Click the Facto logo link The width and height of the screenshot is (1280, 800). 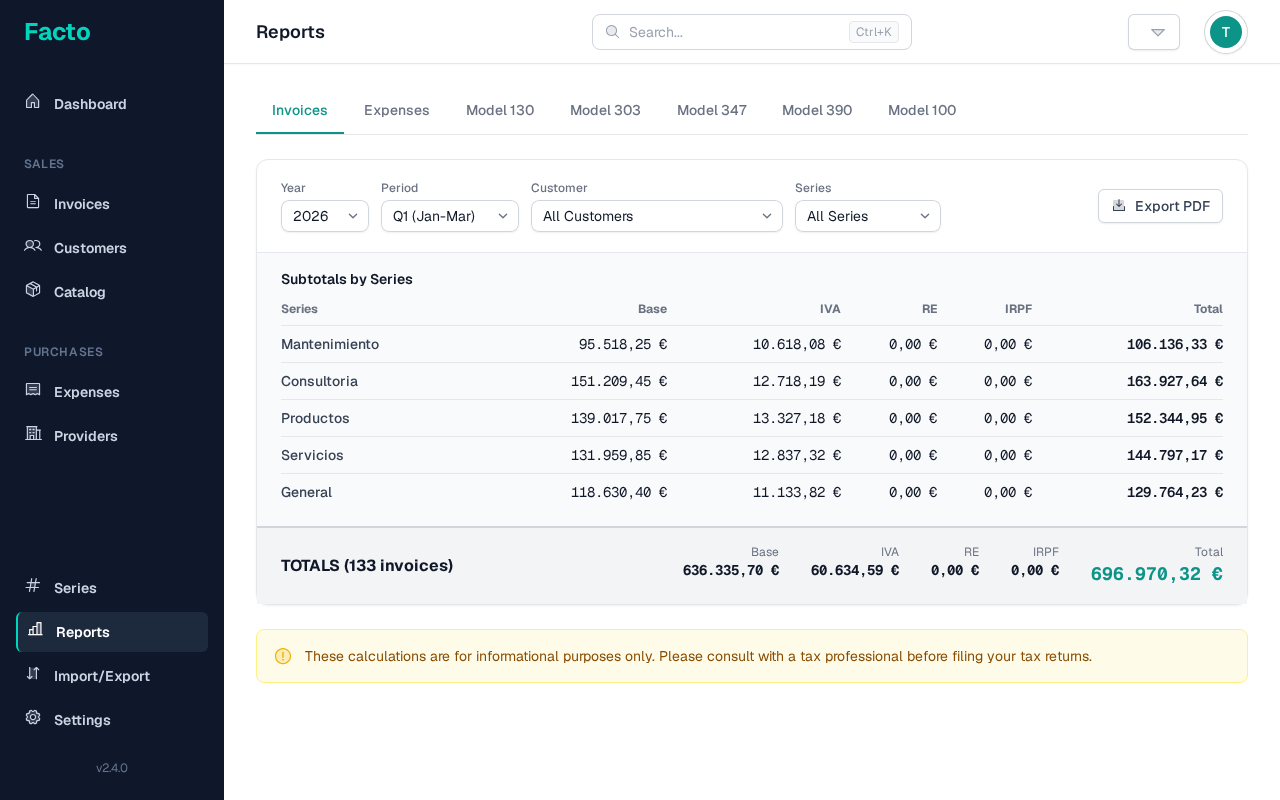[x=57, y=32]
